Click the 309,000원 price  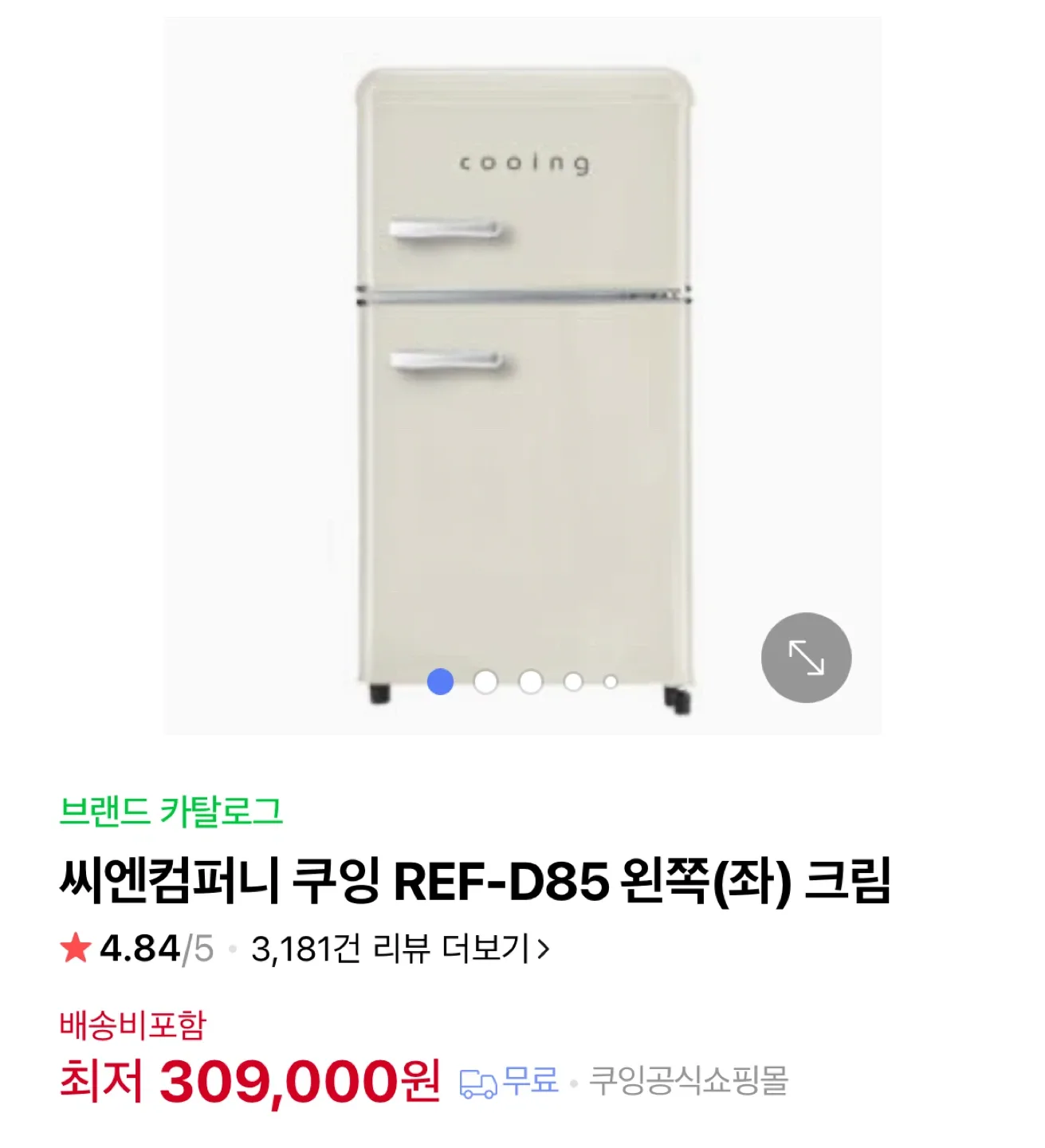coord(299,1082)
